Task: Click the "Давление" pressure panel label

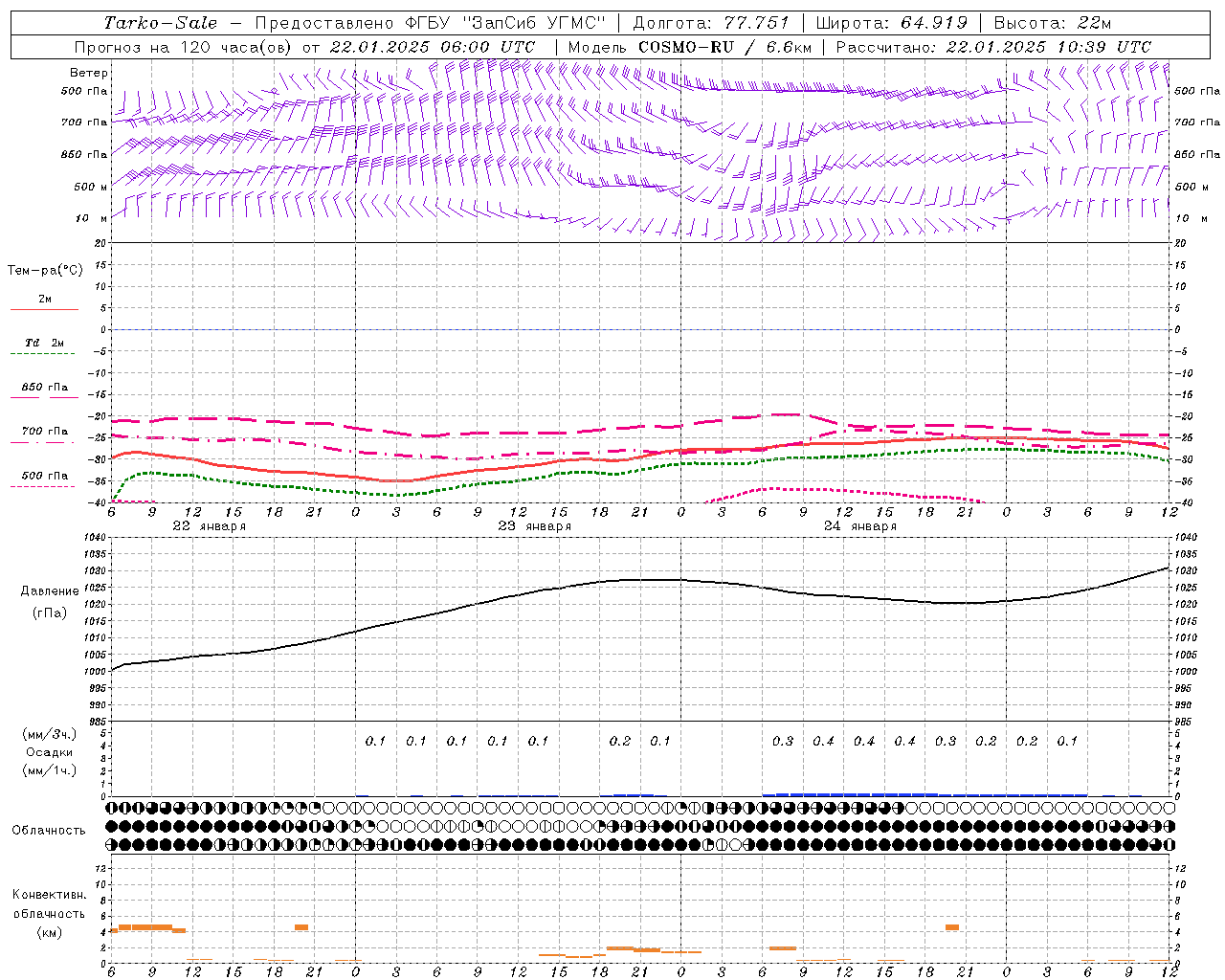Action: coord(50,591)
